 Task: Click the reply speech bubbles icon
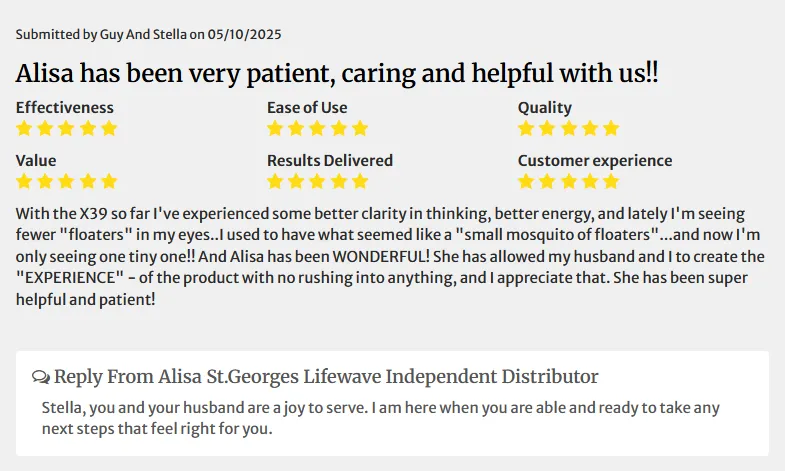click(41, 377)
